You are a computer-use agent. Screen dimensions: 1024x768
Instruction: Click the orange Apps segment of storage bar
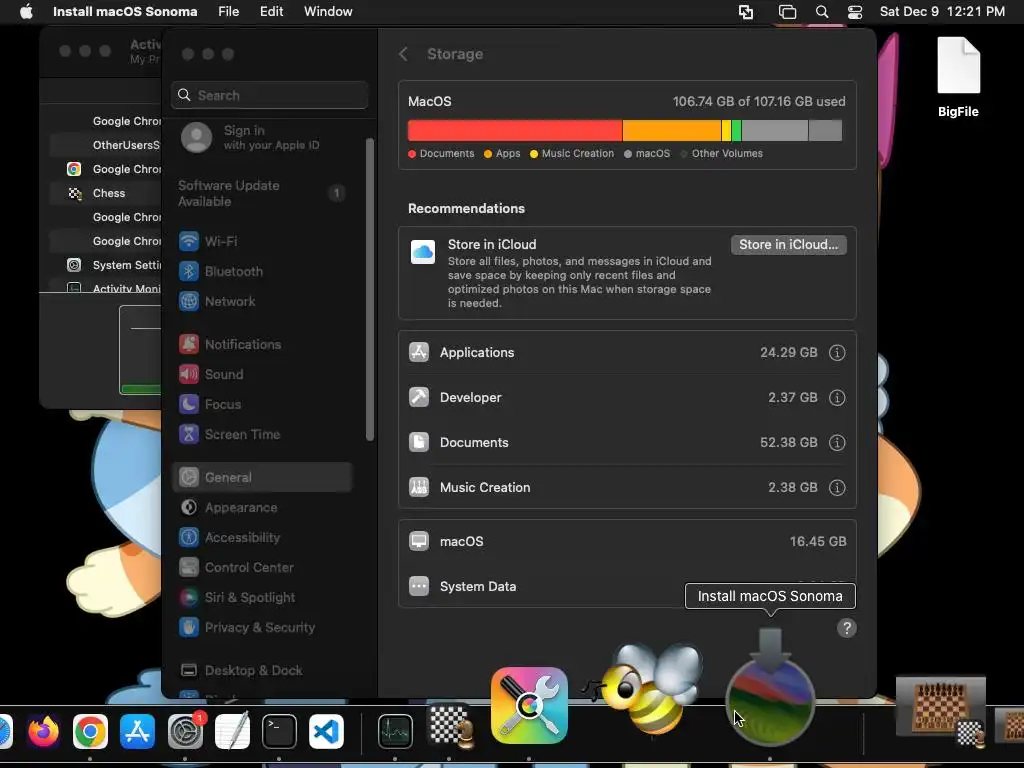click(x=671, y=131)
